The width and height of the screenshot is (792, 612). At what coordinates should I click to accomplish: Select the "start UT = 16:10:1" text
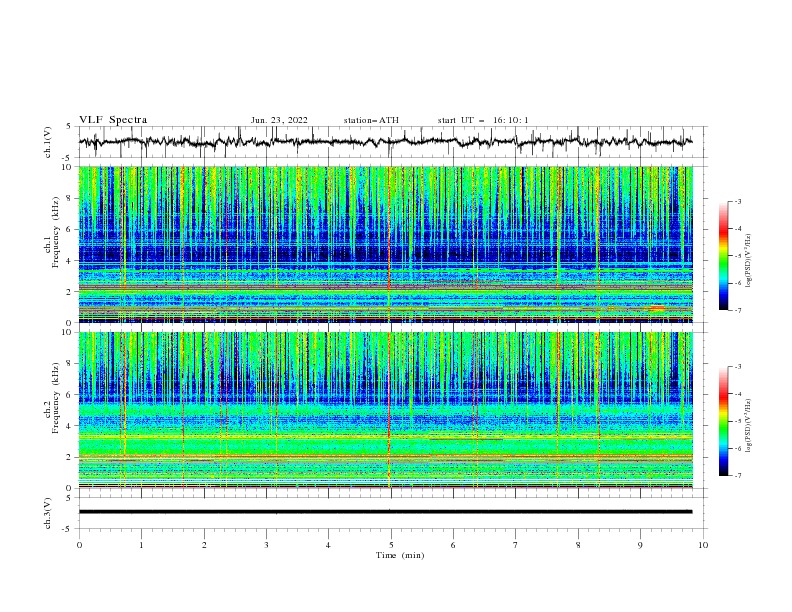pos(483,120)
